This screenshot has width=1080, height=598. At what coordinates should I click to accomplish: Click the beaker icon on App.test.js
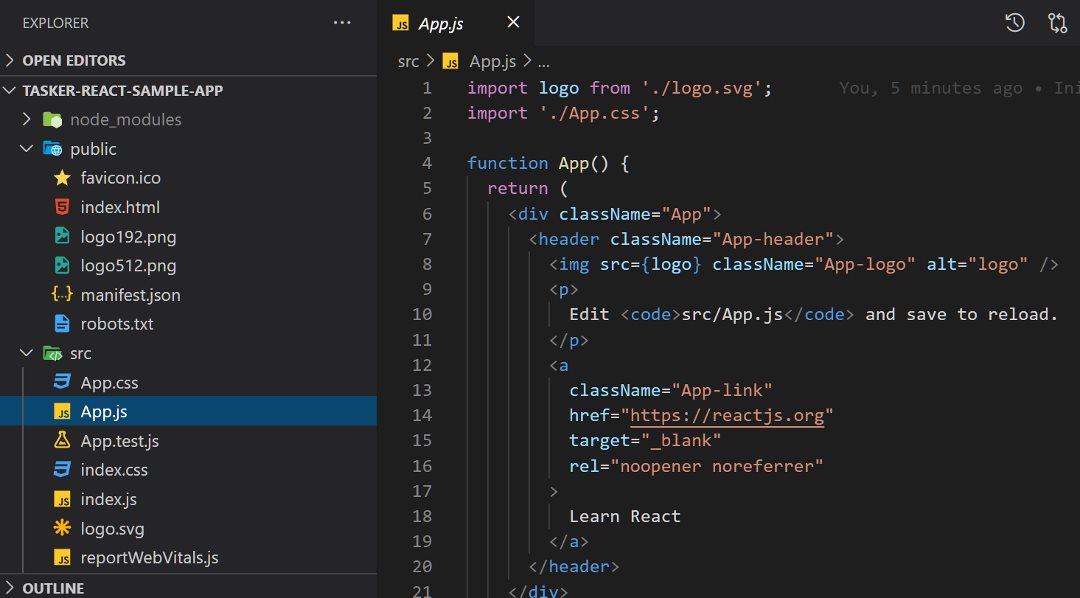(62, 440)
